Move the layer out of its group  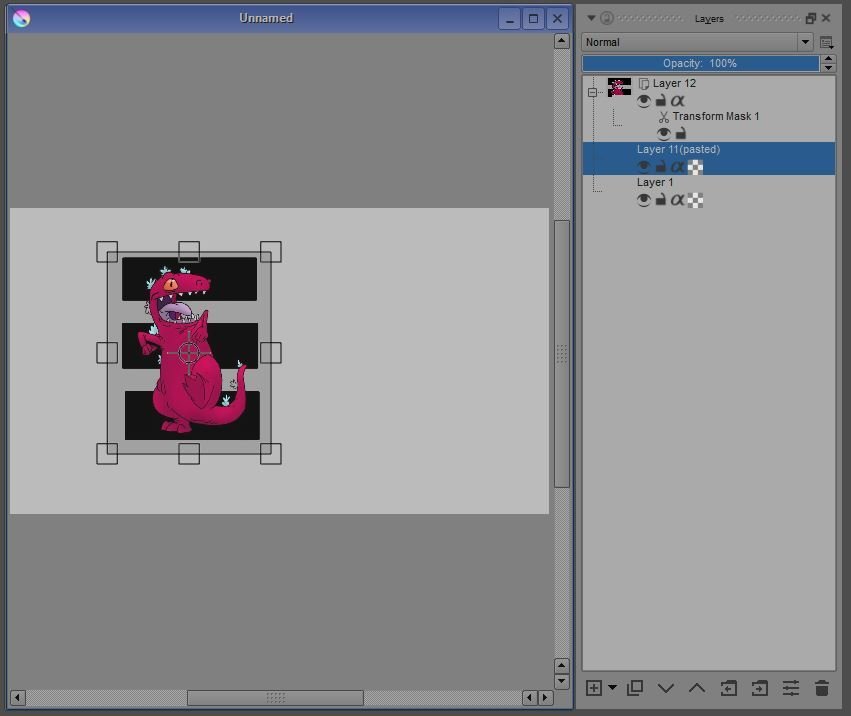tap(728, 688)
